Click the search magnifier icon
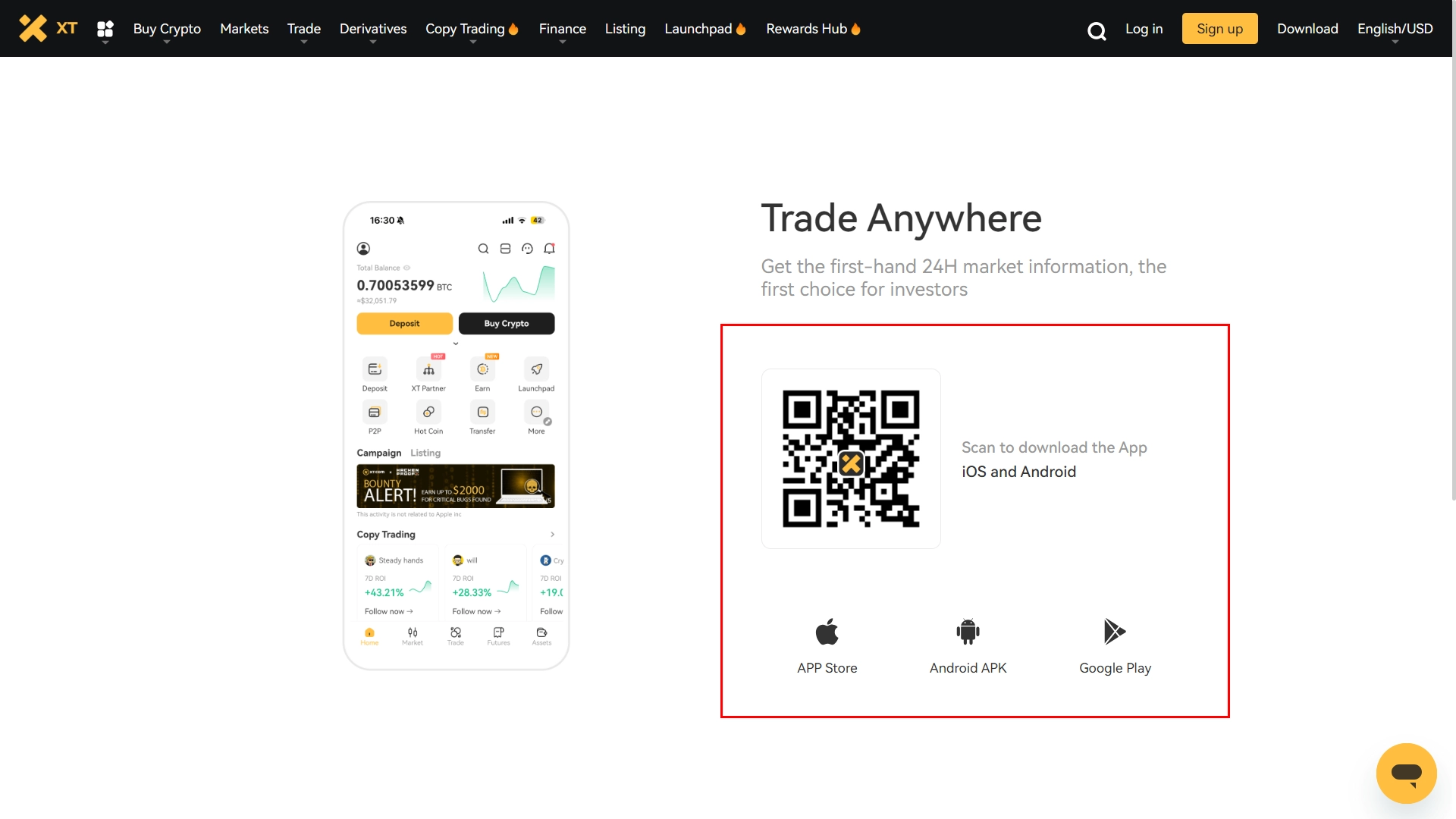 (x=1096, y=29)
